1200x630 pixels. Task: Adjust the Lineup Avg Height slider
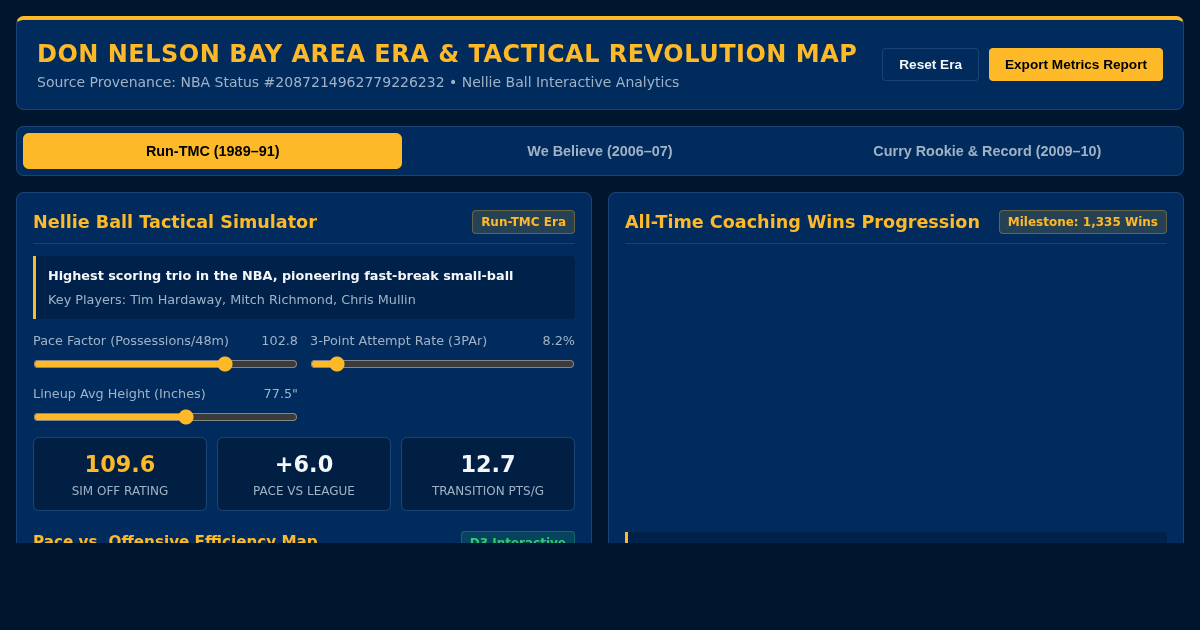click(165, 417)
